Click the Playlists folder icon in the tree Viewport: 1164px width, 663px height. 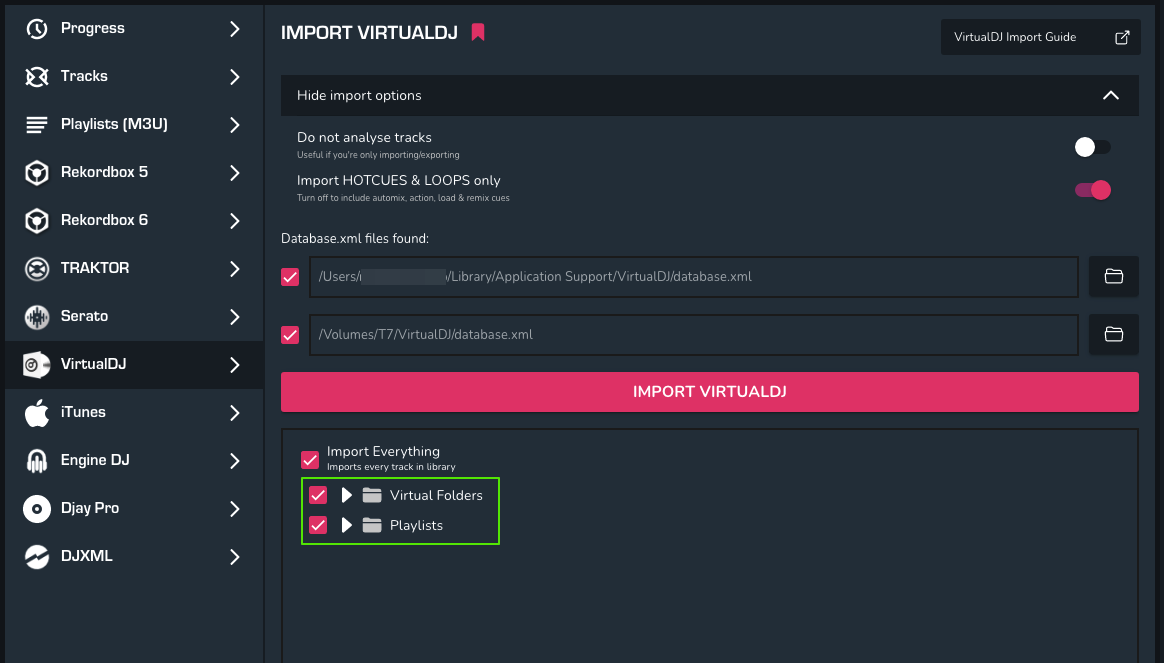click(372, 525)
